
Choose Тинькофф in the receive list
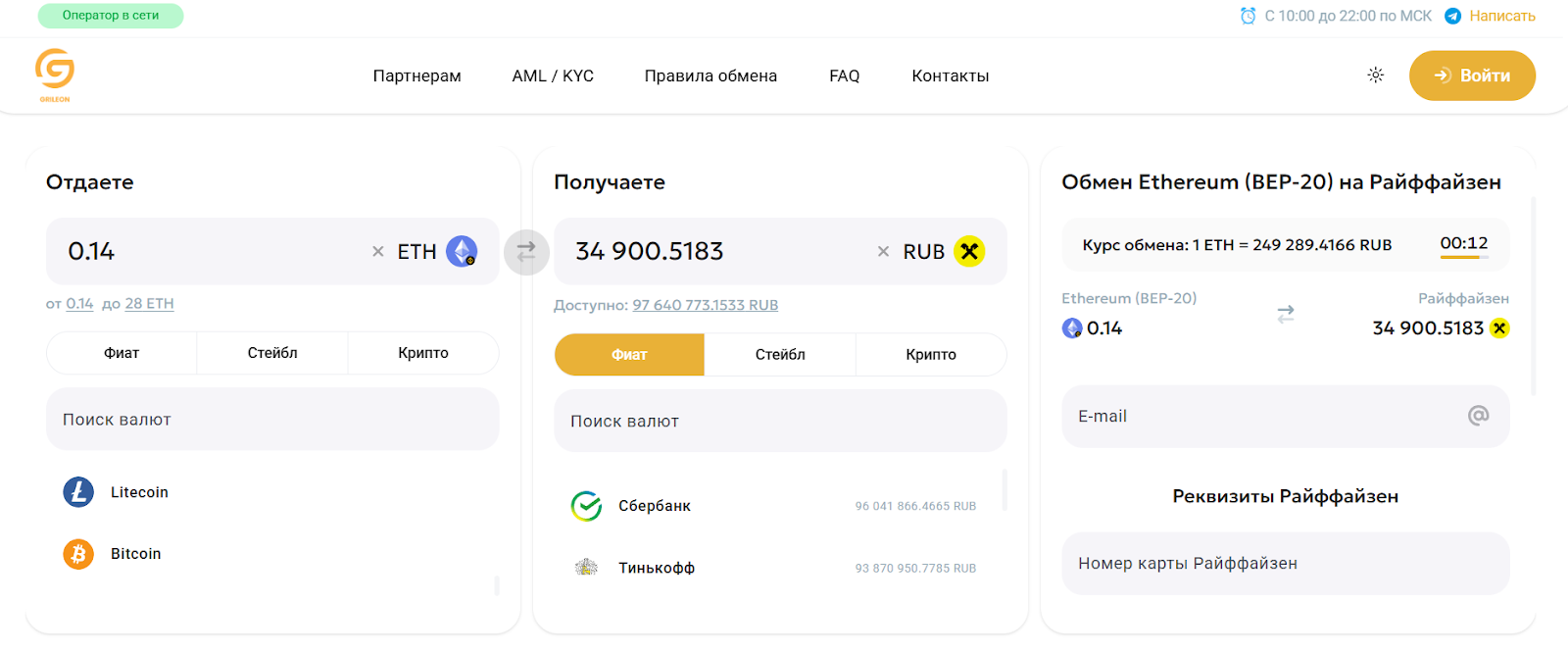(656, 568)
